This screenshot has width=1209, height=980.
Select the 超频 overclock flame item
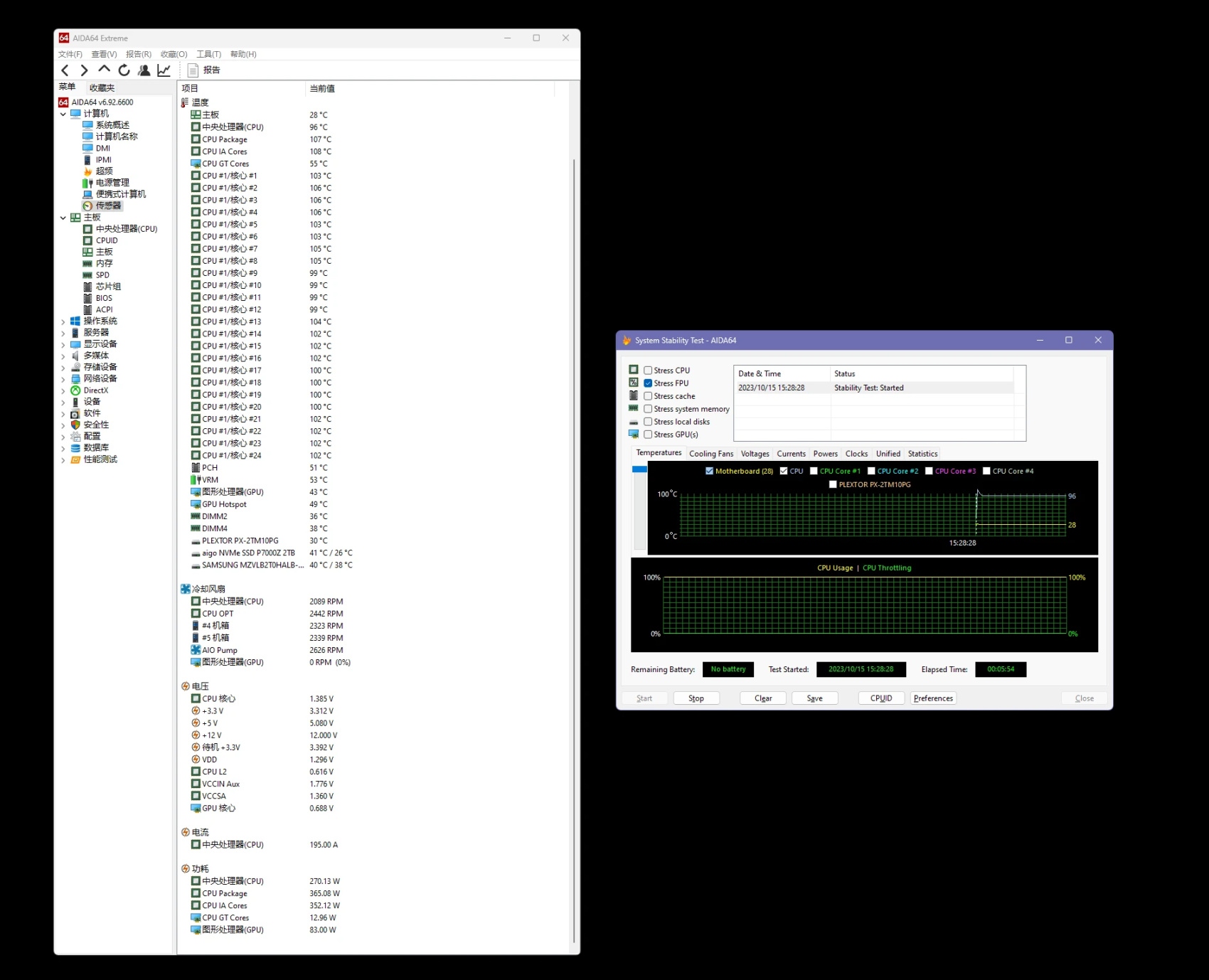click(x=104, y=171)
